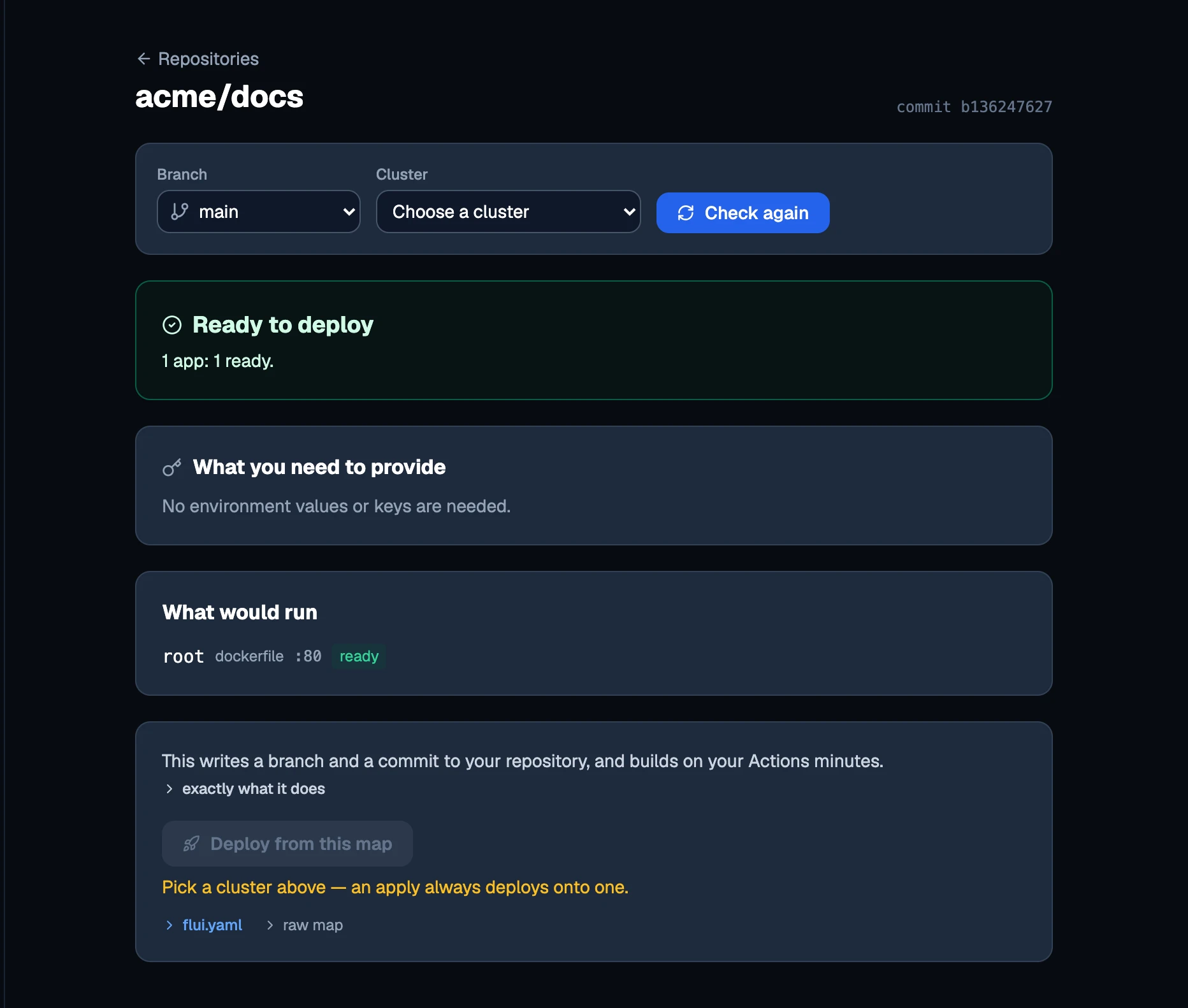Click the acme/docs repository heading
Viewport: 1188px width, 1008px height.
[x=219, y=97]
